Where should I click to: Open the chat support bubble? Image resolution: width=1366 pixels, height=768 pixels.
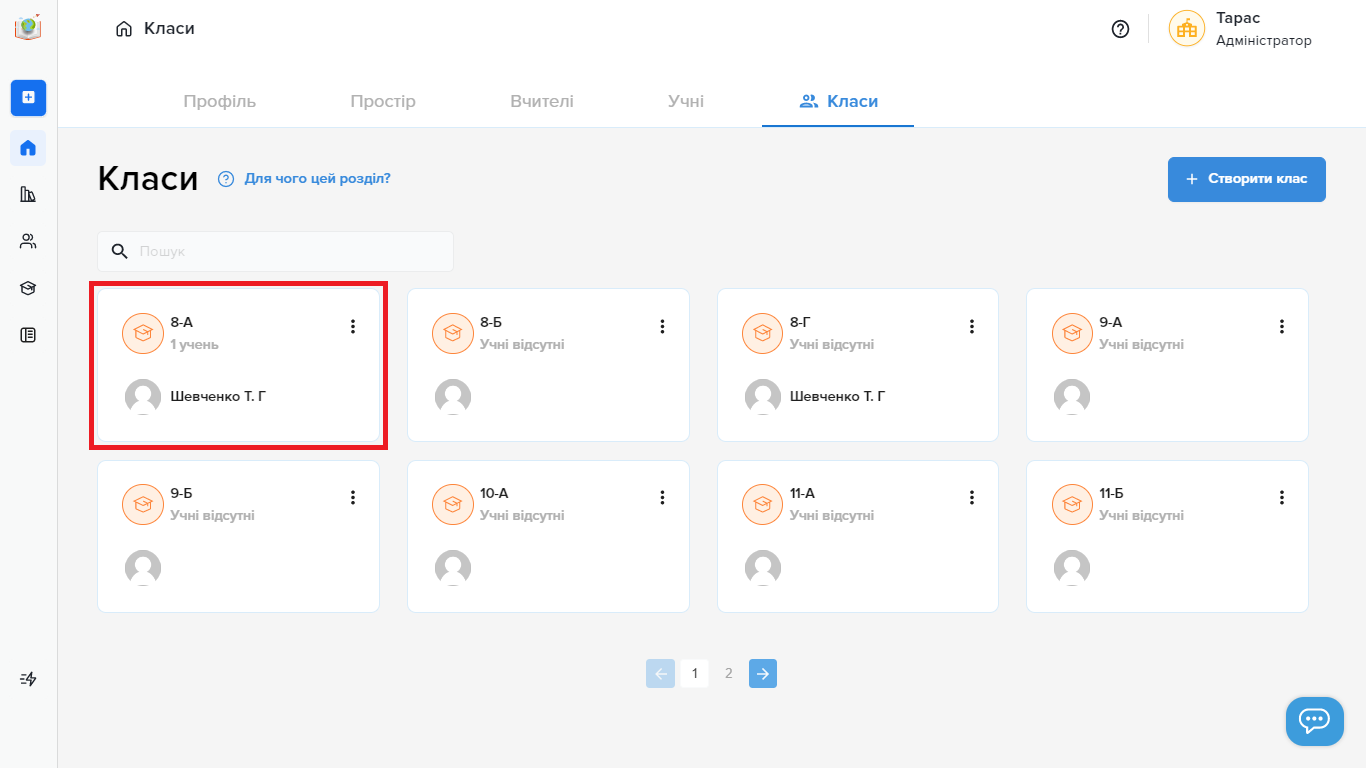click(x=1314, y=721)
